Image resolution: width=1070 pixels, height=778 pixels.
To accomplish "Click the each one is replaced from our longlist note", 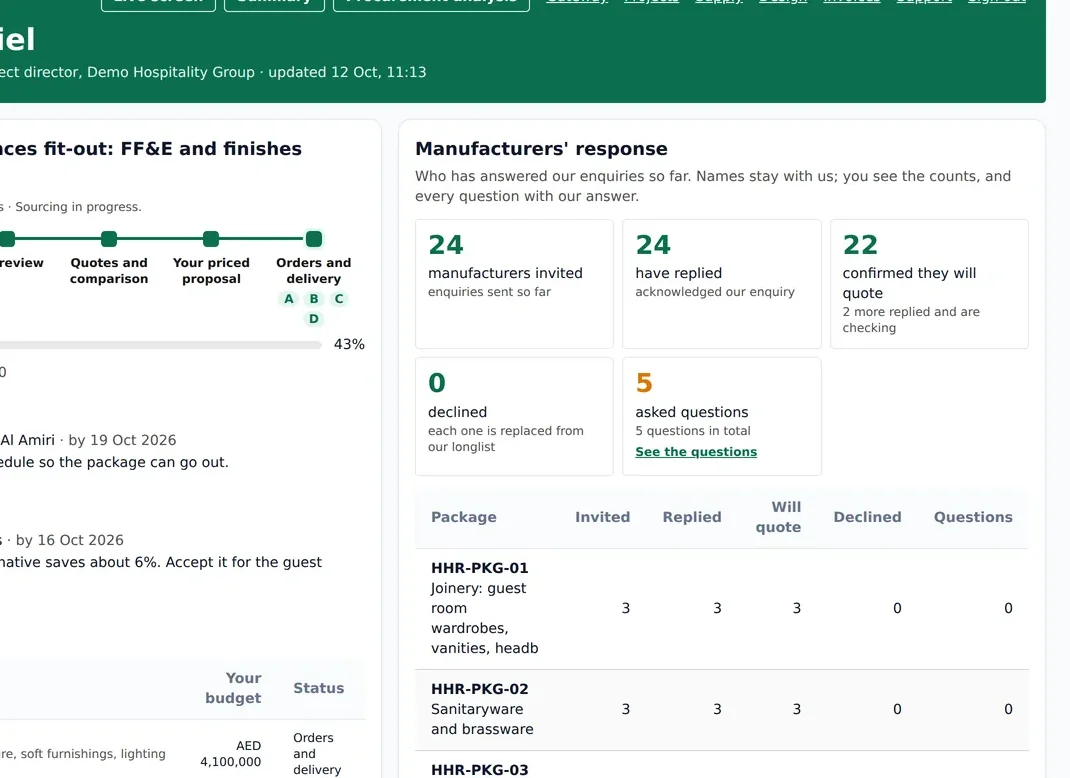I will click(506, 439).
